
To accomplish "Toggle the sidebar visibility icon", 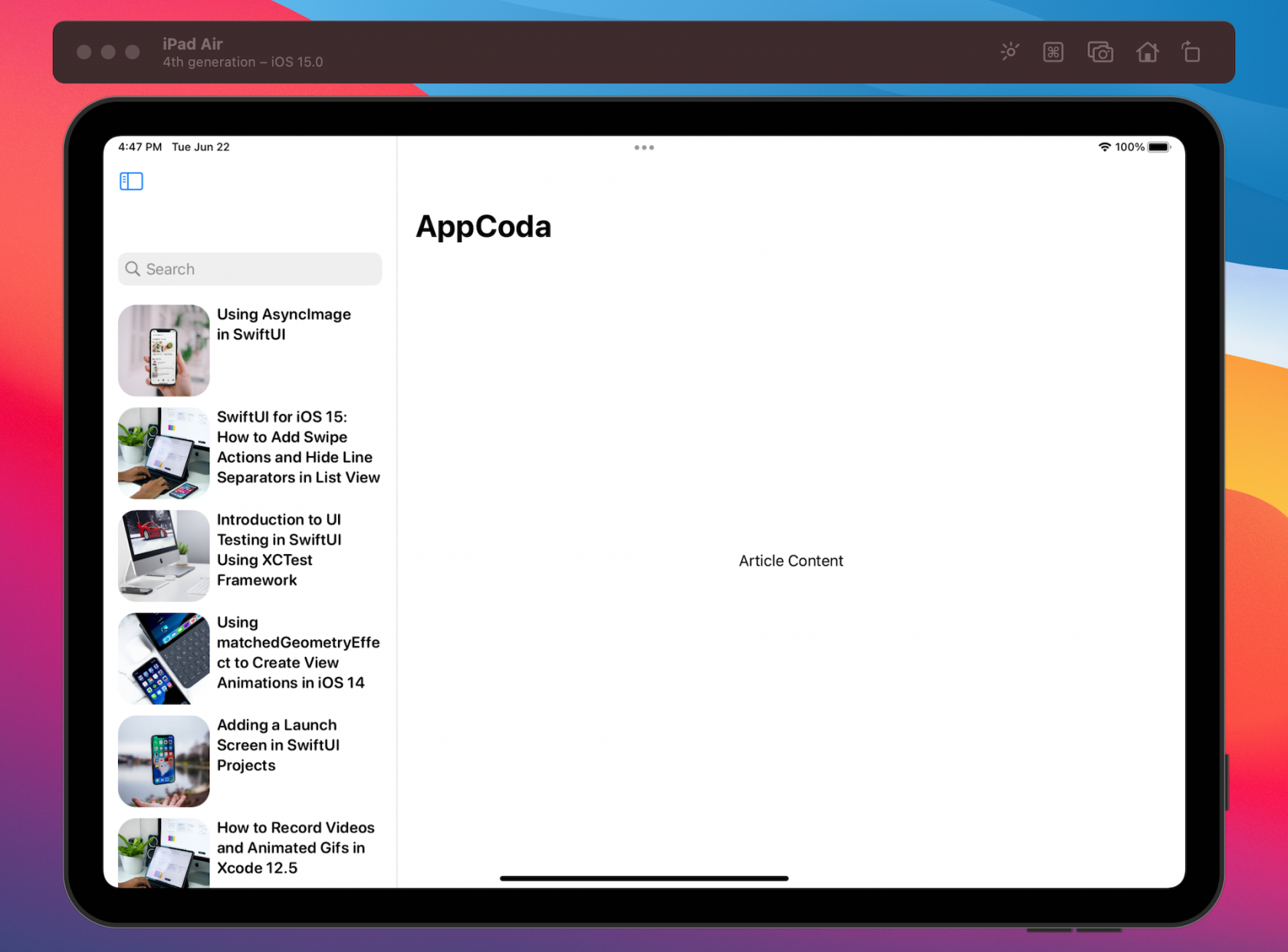I will [131, 181].
